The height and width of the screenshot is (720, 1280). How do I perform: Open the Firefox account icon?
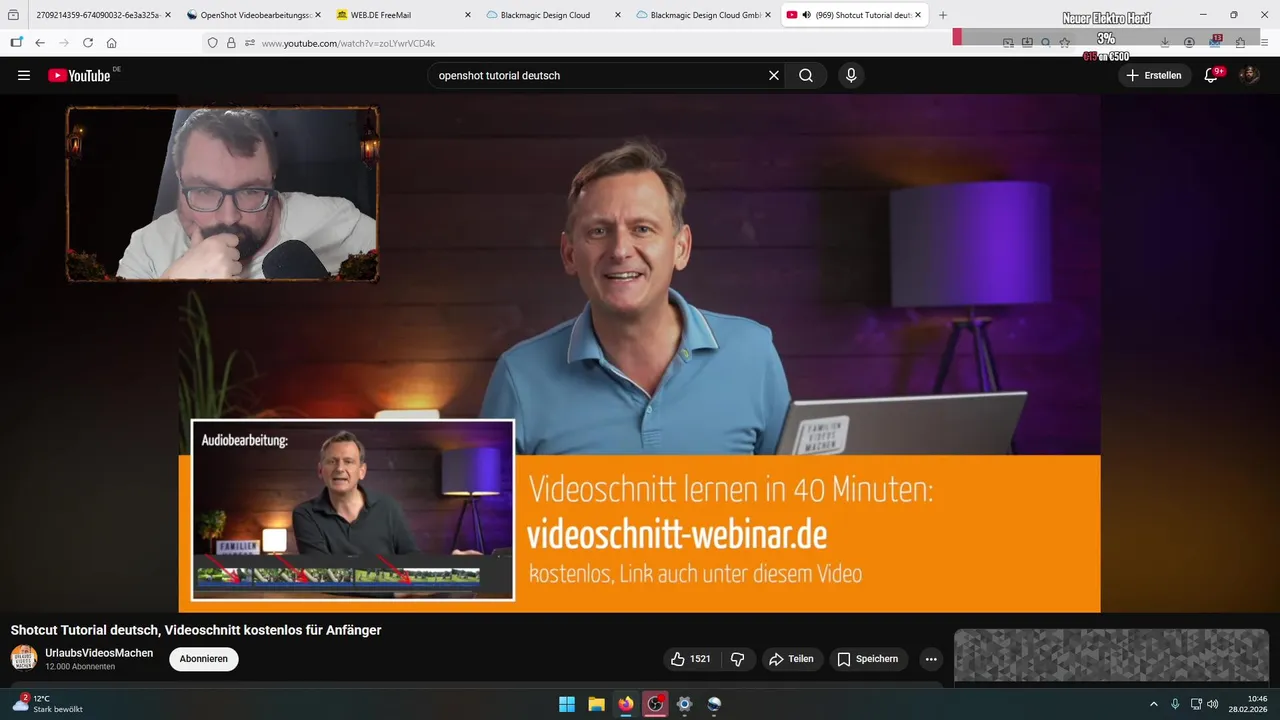point(1189,43)
